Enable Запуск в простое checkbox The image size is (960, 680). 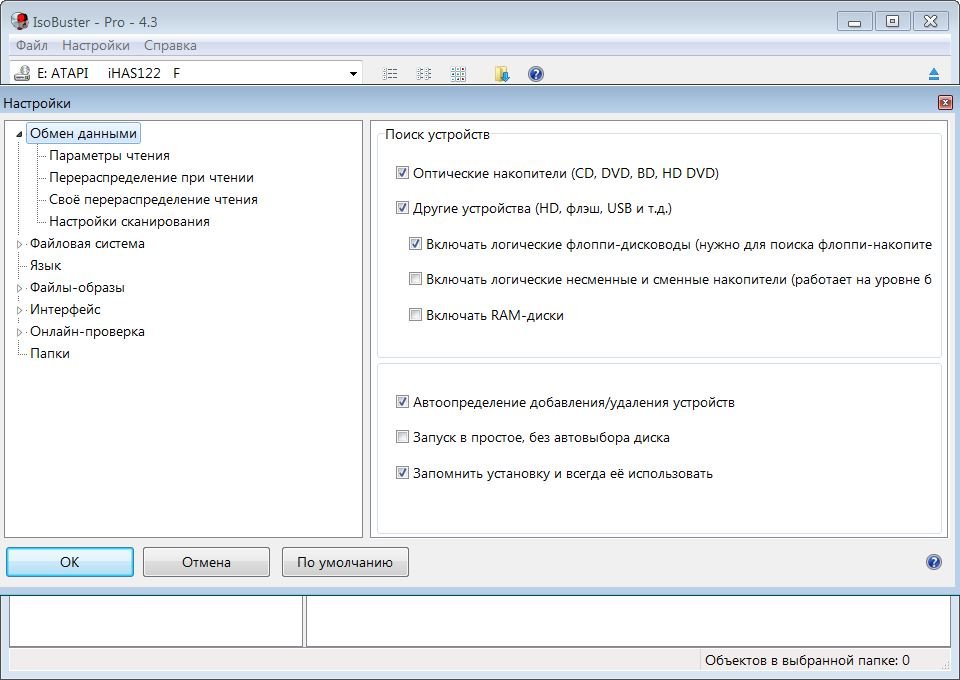(402, 436)
